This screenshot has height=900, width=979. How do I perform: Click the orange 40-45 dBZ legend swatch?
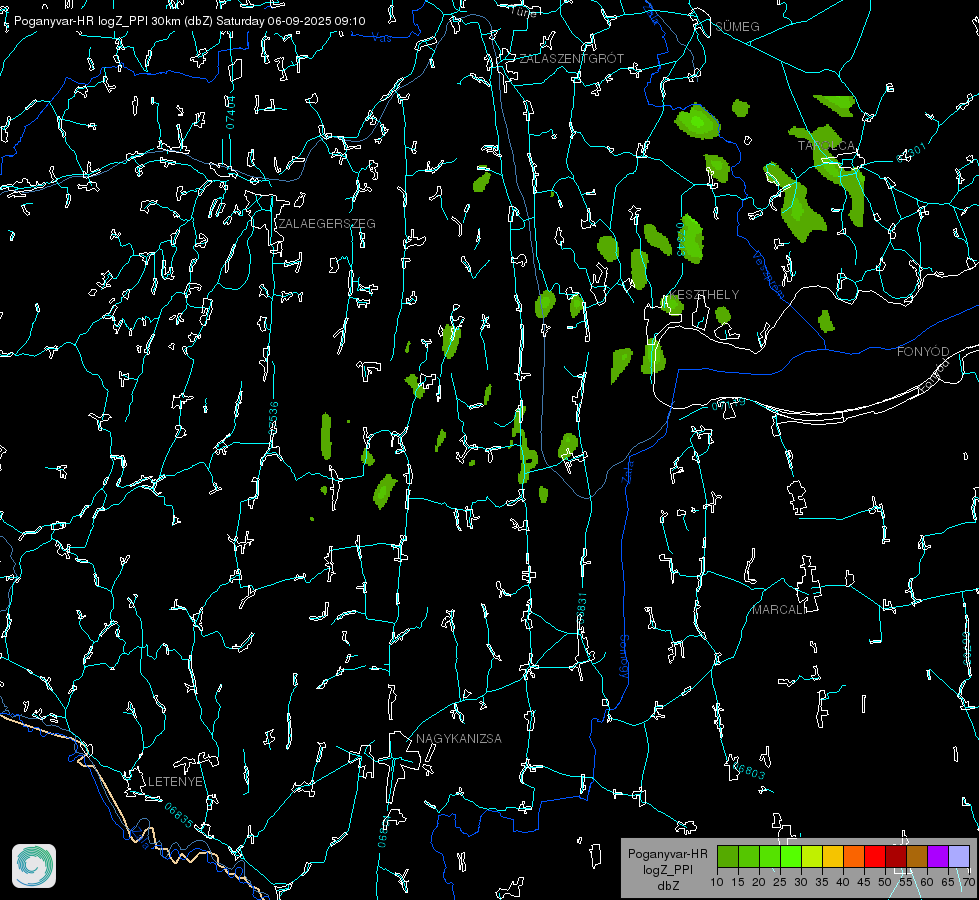click(x=854, y=856)
